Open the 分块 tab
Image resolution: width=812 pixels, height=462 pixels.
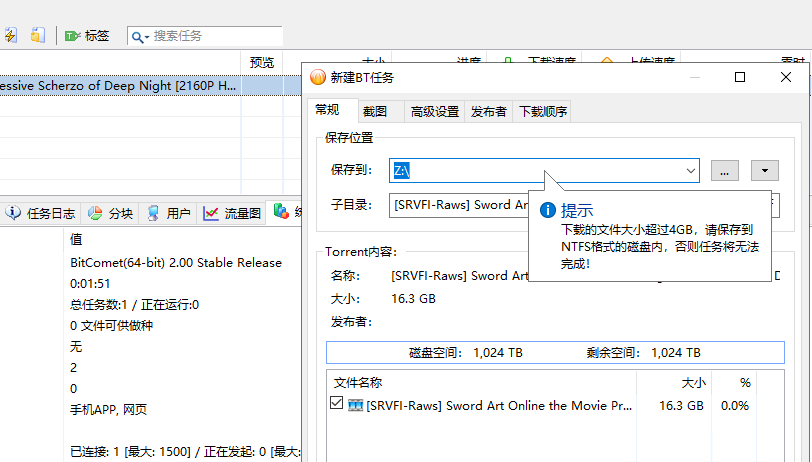point(110,213)
